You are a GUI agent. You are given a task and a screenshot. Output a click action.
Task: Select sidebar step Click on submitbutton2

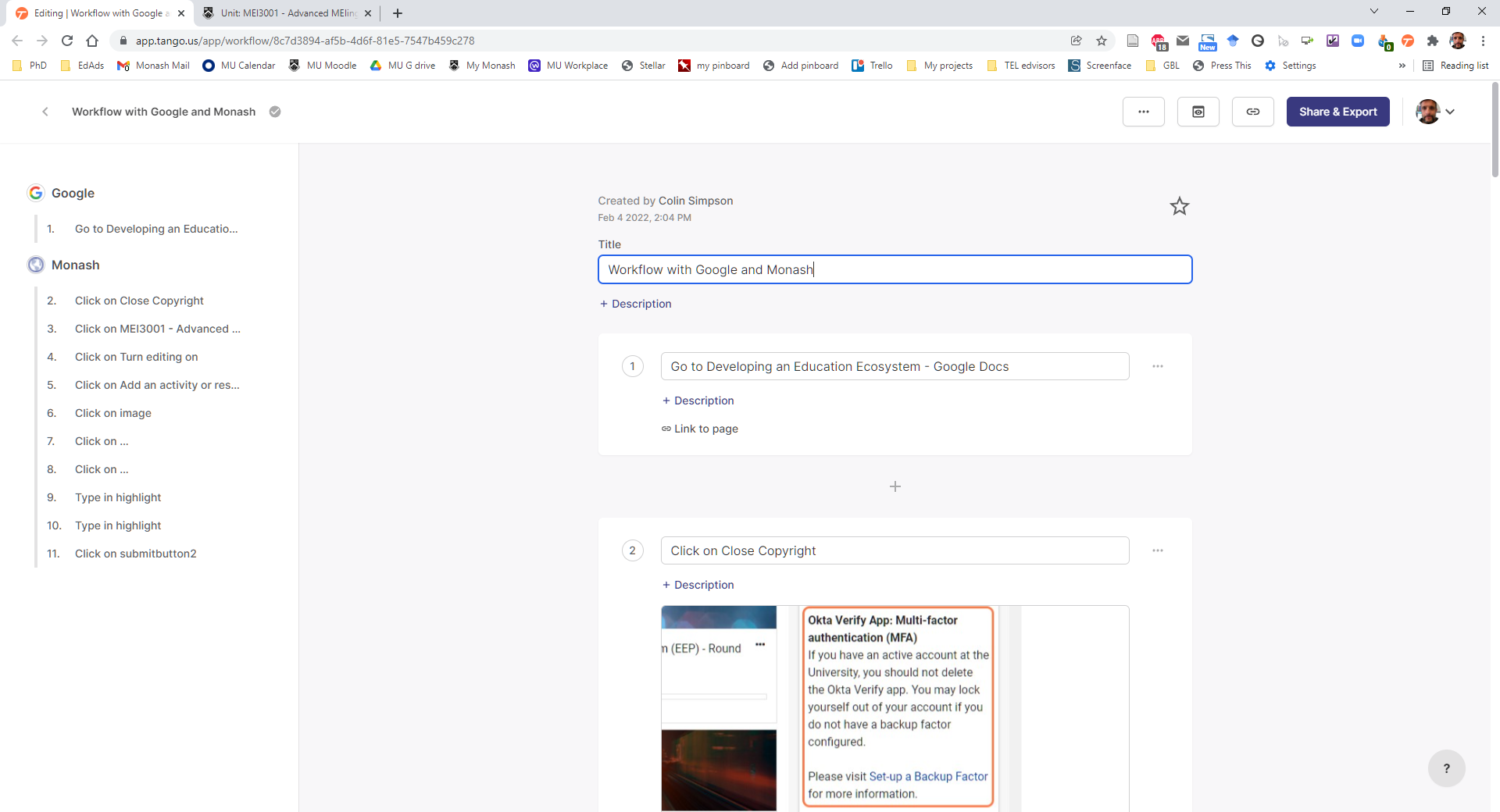pos(135,554)
